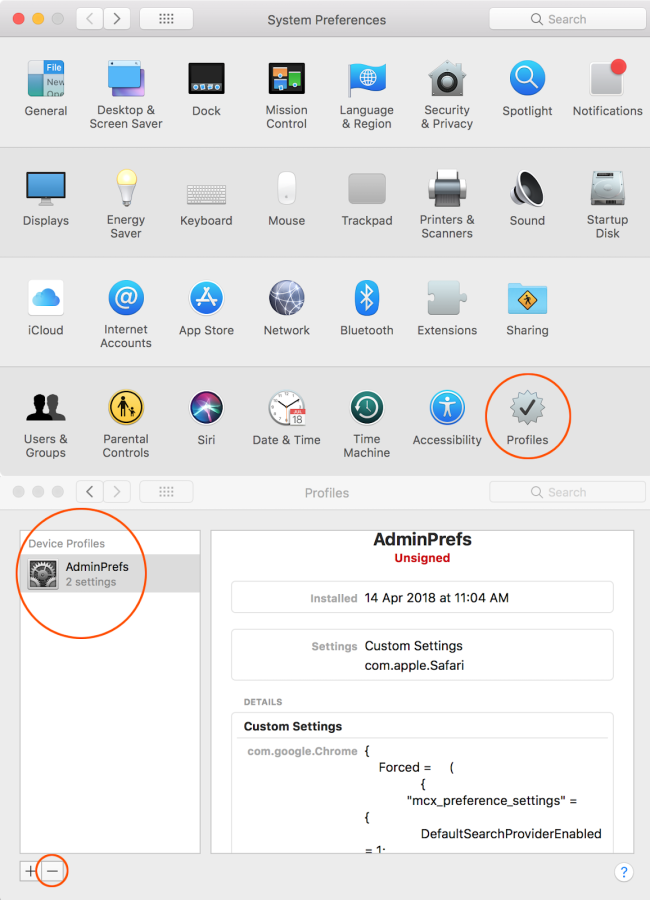Select the AdminPrefs device profile

coord(110,573)
